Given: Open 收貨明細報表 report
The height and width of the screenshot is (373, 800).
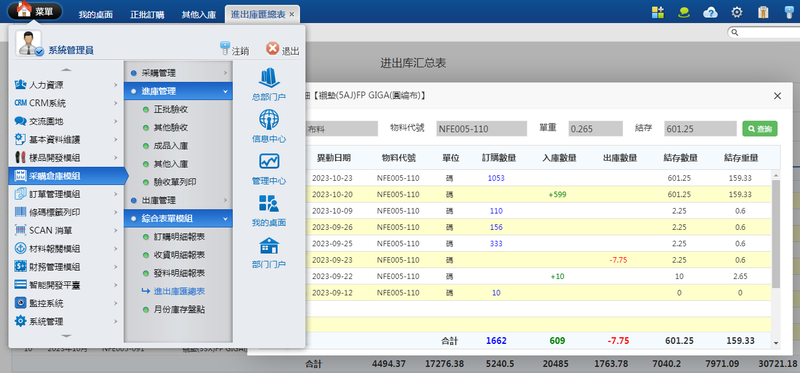Looking at the screenshot, I should (x=180, y=255).
